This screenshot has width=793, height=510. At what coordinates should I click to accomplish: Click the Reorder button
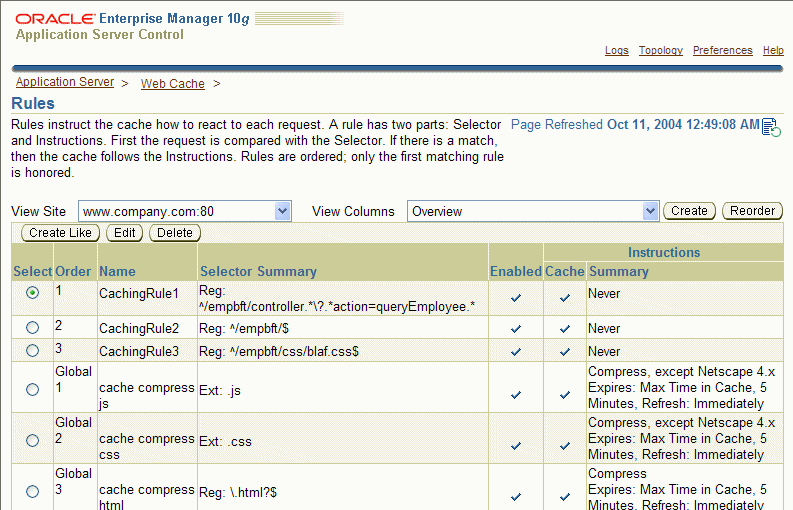click(x=753, y=210)
